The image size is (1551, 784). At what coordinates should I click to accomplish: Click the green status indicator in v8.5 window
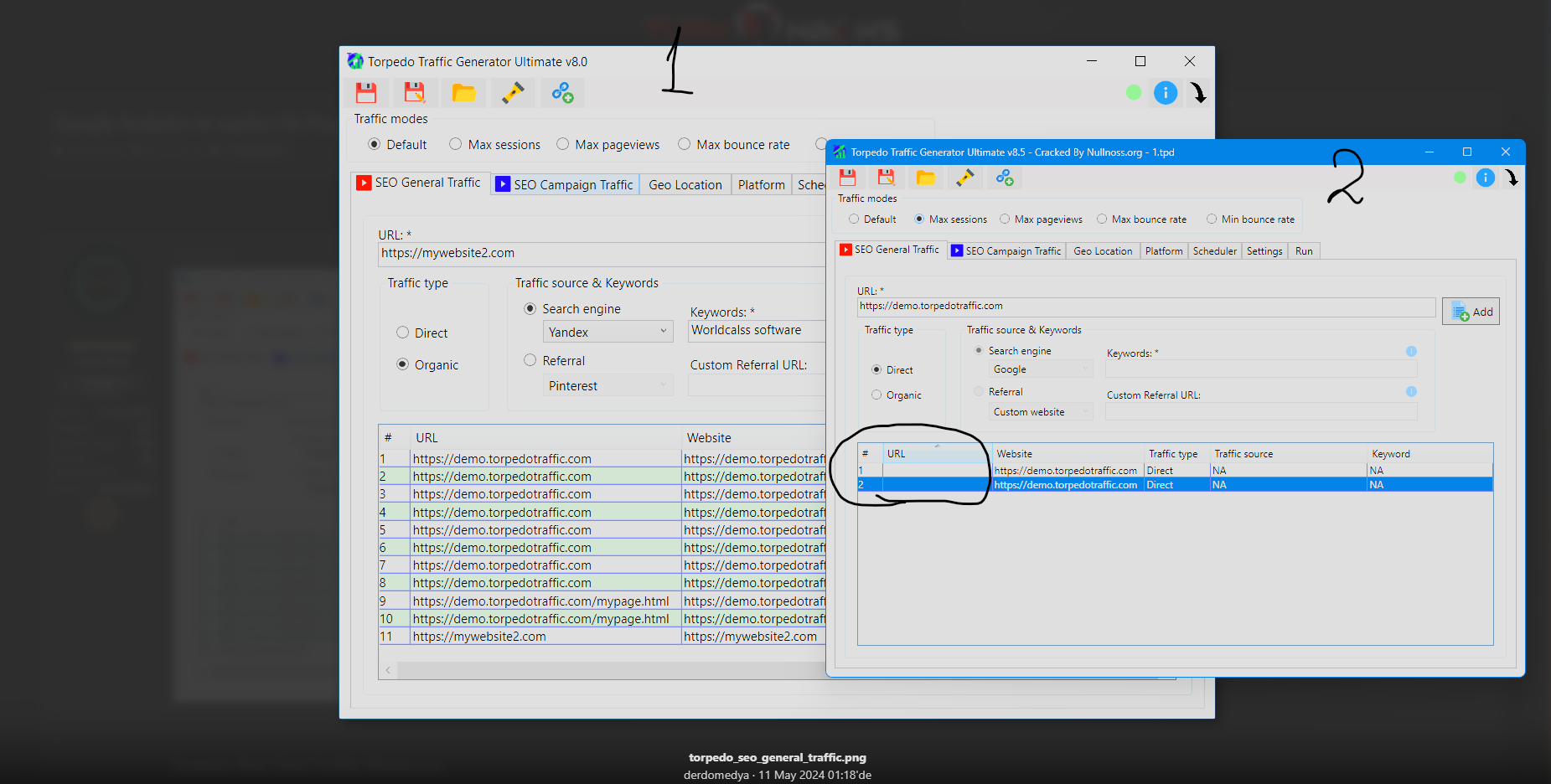point(1461,178)
